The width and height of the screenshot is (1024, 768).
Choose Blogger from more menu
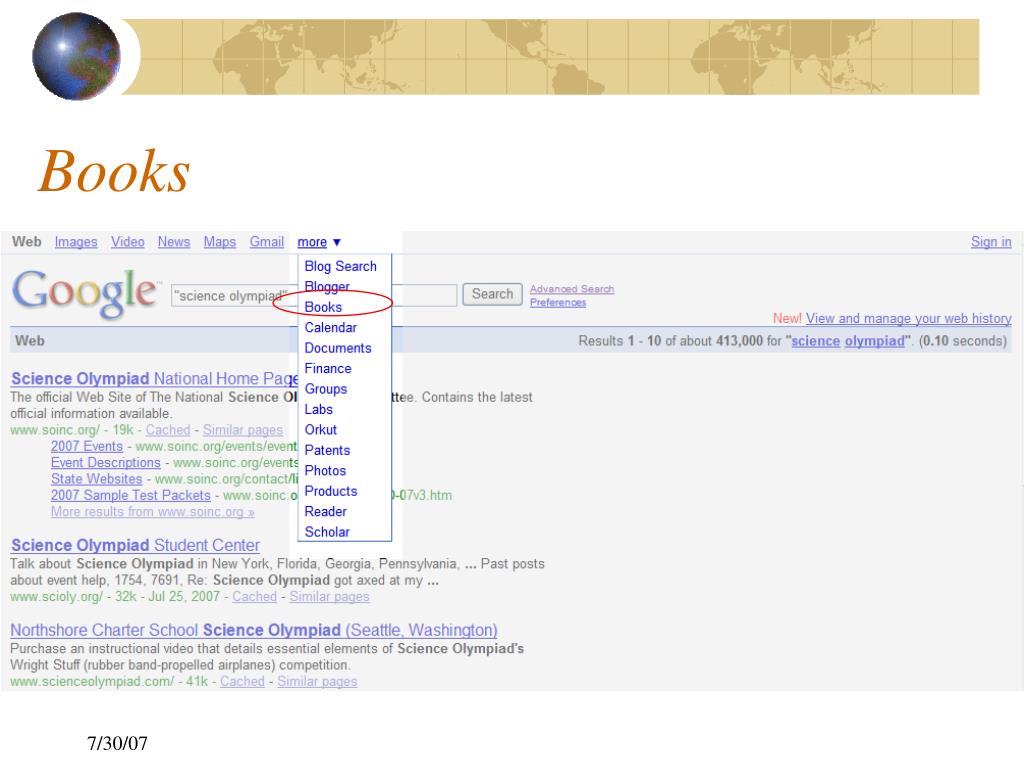tap(327, 287)
